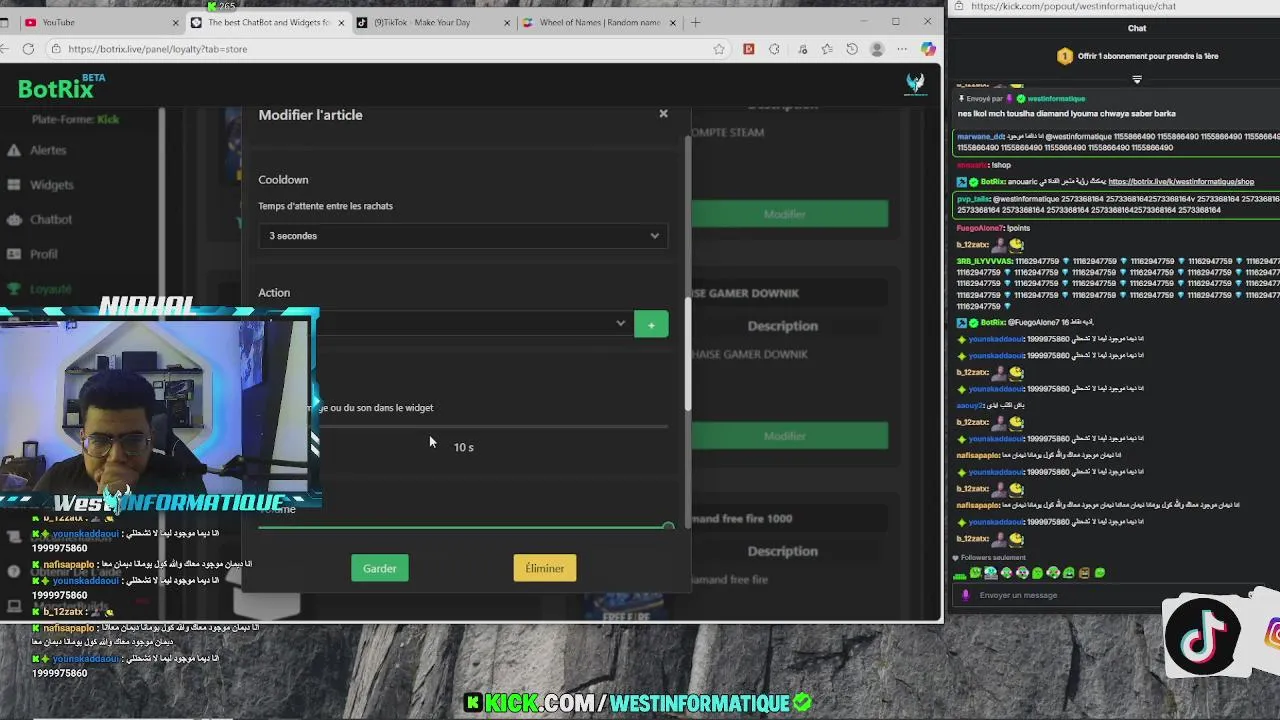Open the browser extensions puzzle icon
1280x720 pixels.
point(774,49)
